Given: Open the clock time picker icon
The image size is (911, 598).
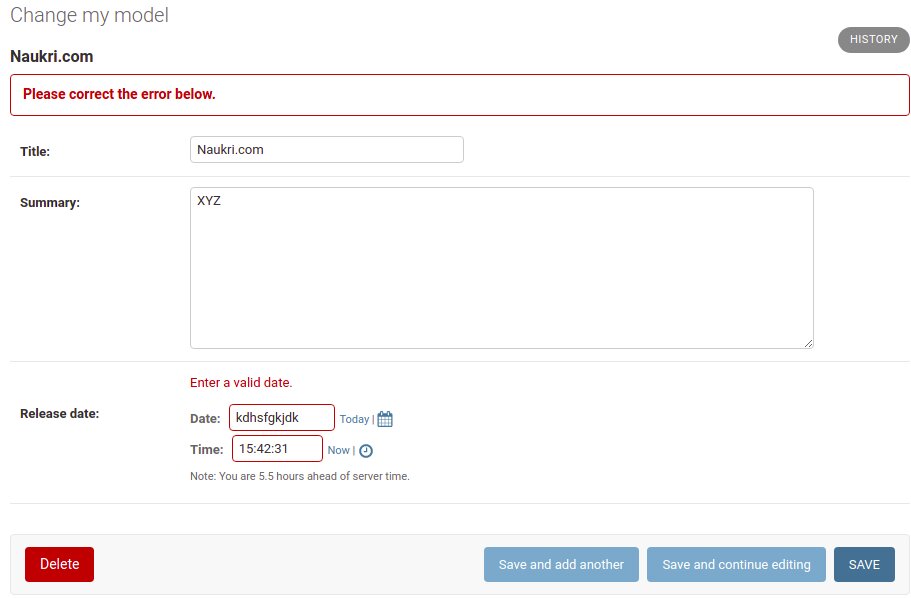Looking at the screenshot, I should (x=366, y=450).
